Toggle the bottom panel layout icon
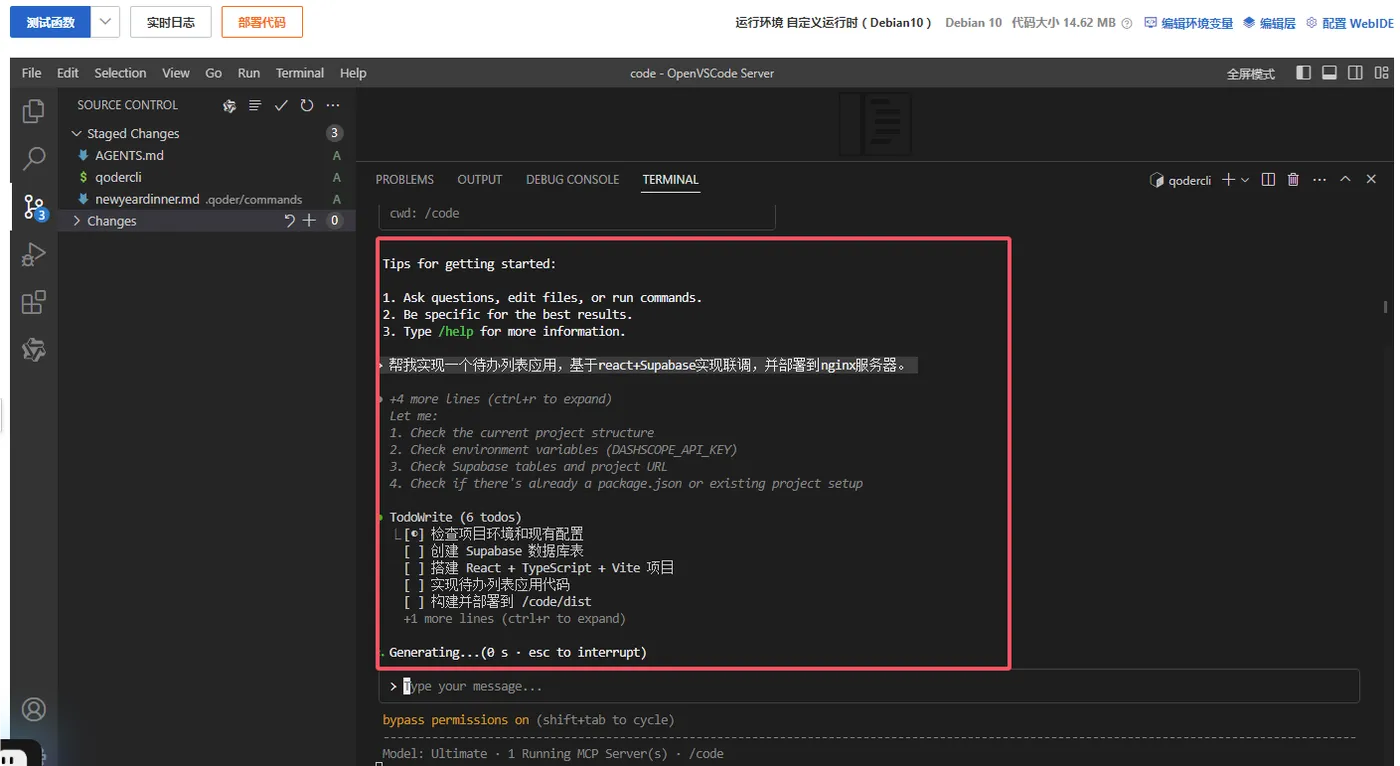1400x766 pixels. [1329, 73]
